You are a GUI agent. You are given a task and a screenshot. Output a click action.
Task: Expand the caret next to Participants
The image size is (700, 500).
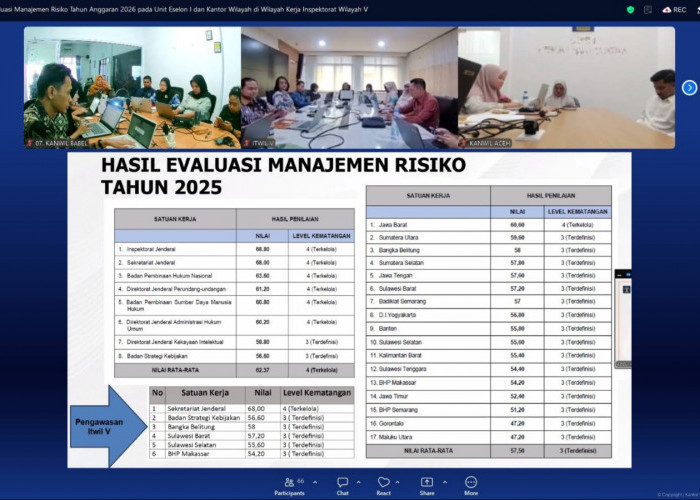click(315, 482)
